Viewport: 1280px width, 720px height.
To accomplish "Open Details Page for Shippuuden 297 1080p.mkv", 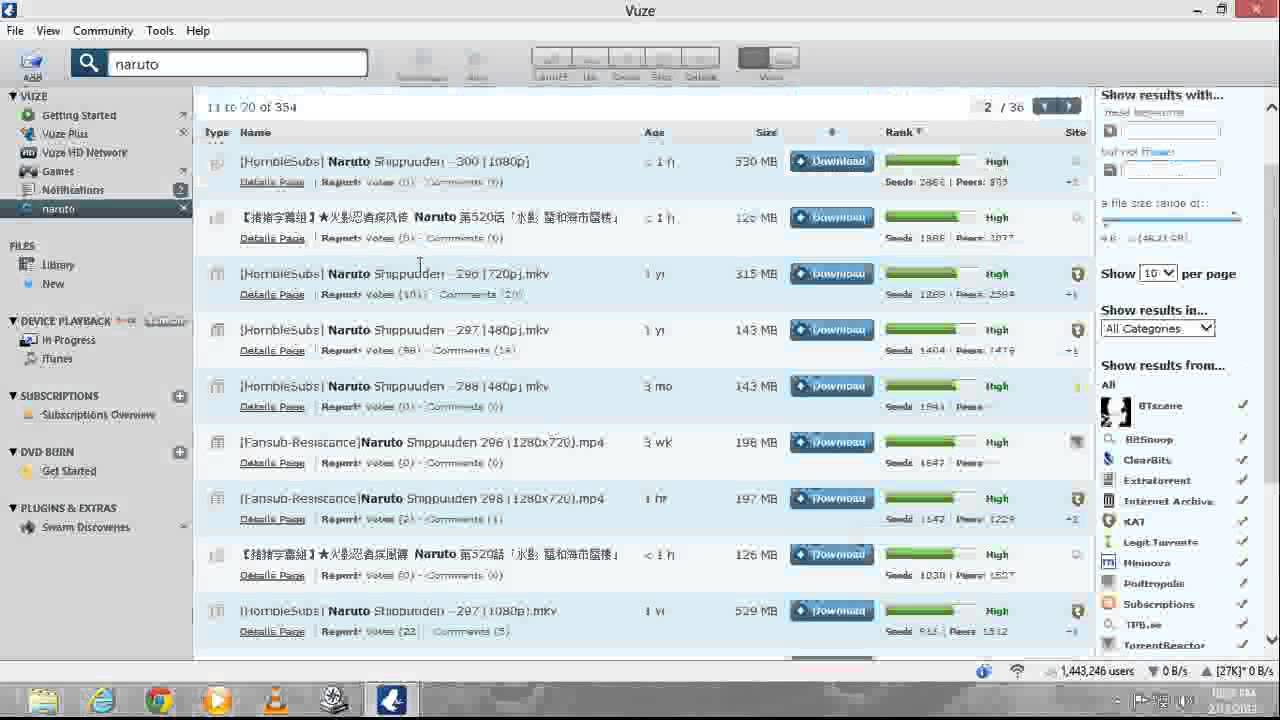I will 272,632.
